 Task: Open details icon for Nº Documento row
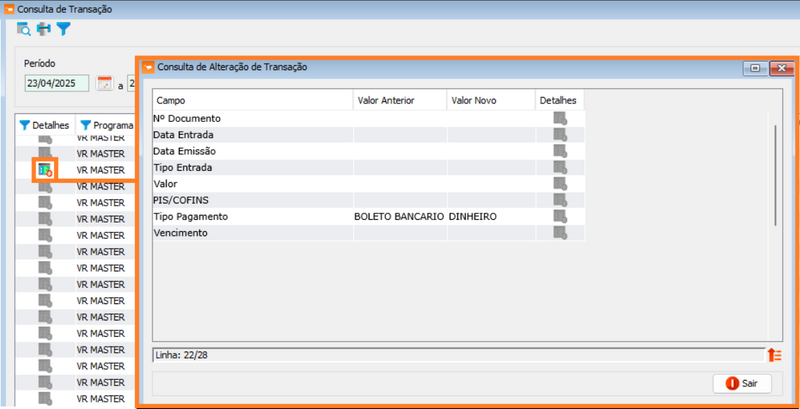[560, 118]
